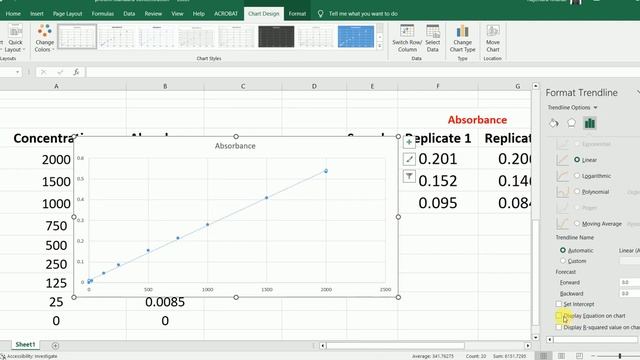640x360 pixels.
Task: Click Switch Row/Column icon
Action: coord(407,38)
